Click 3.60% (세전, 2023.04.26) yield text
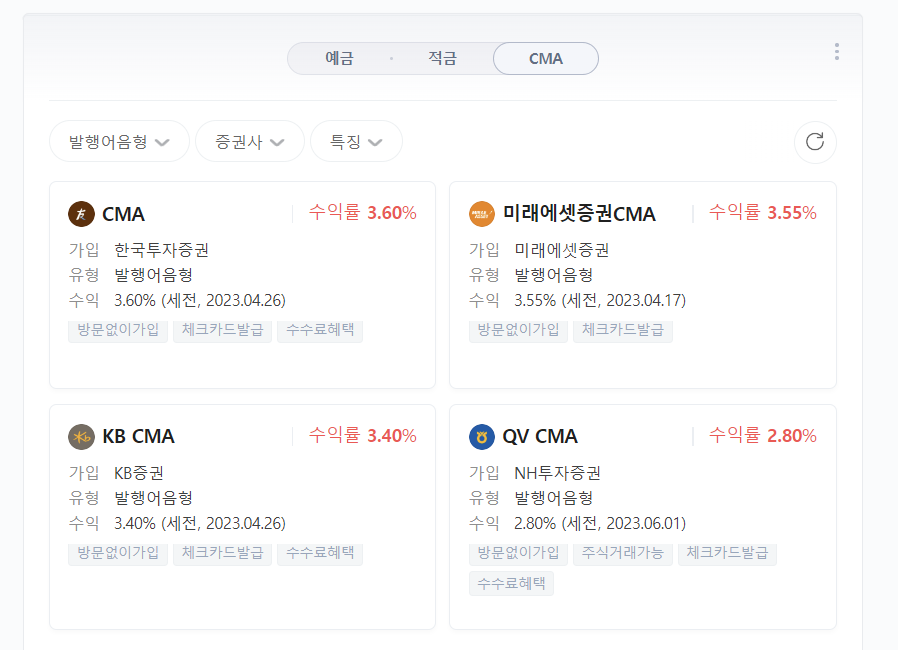This screenshot has height=650, width=898. (200, 301)
